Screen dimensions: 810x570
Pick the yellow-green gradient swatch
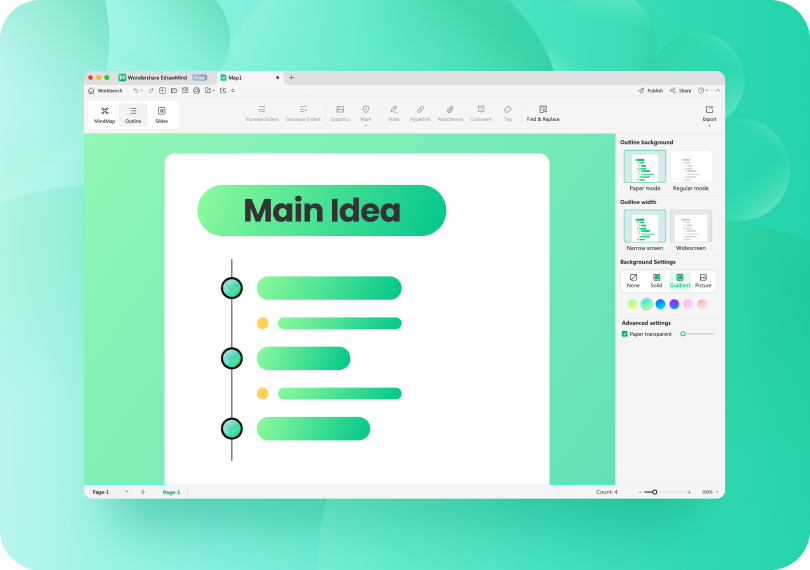(633, 304)
